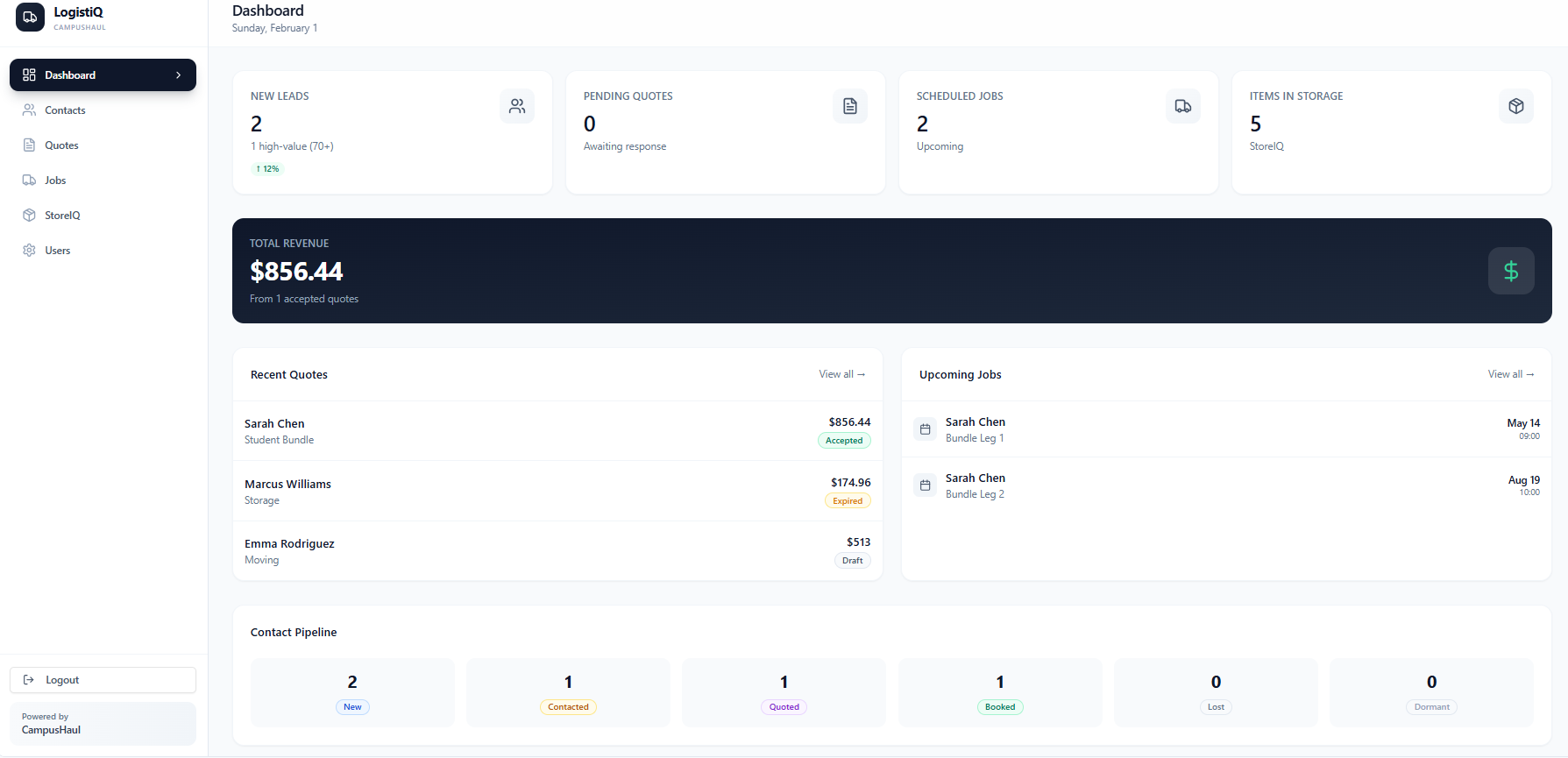The width and height of the screenshot is (1568, 758).
Task: Expand the Dashboard chevron arrow in sidebar
Action: coord(179,75)
